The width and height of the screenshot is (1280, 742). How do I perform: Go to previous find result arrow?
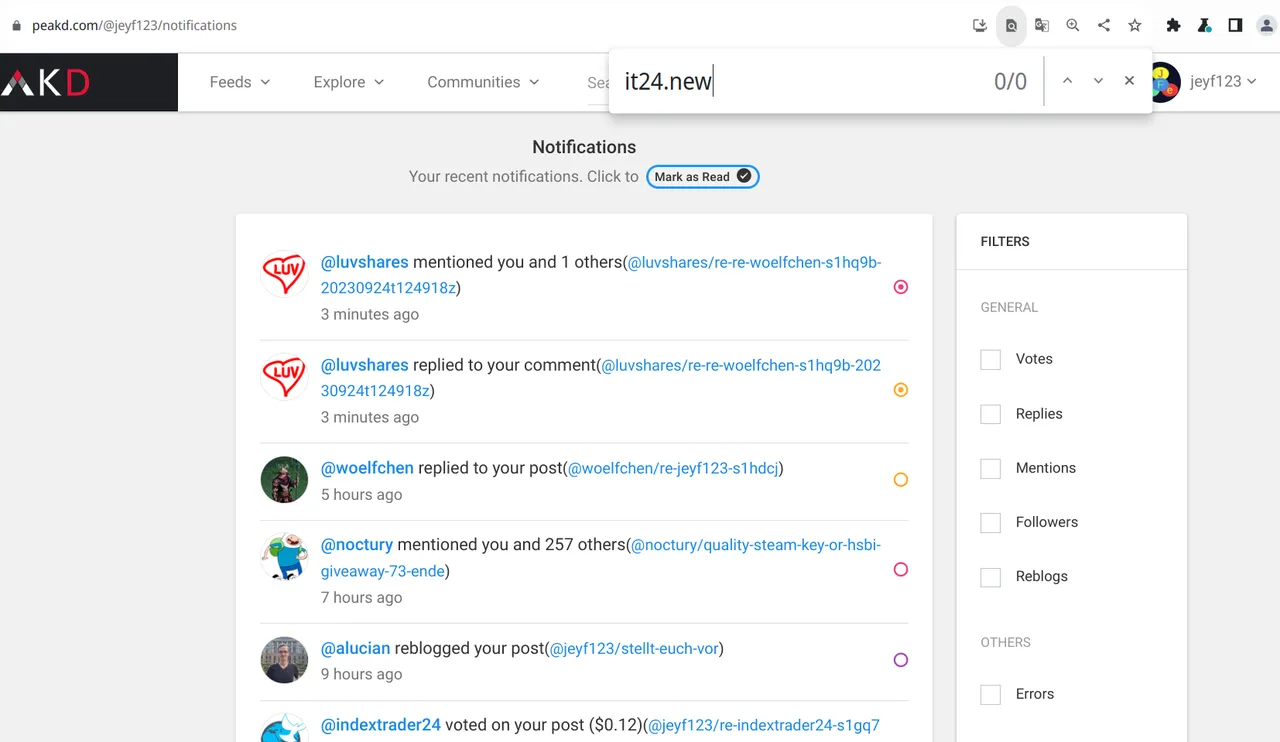(x=1067, y=81)
